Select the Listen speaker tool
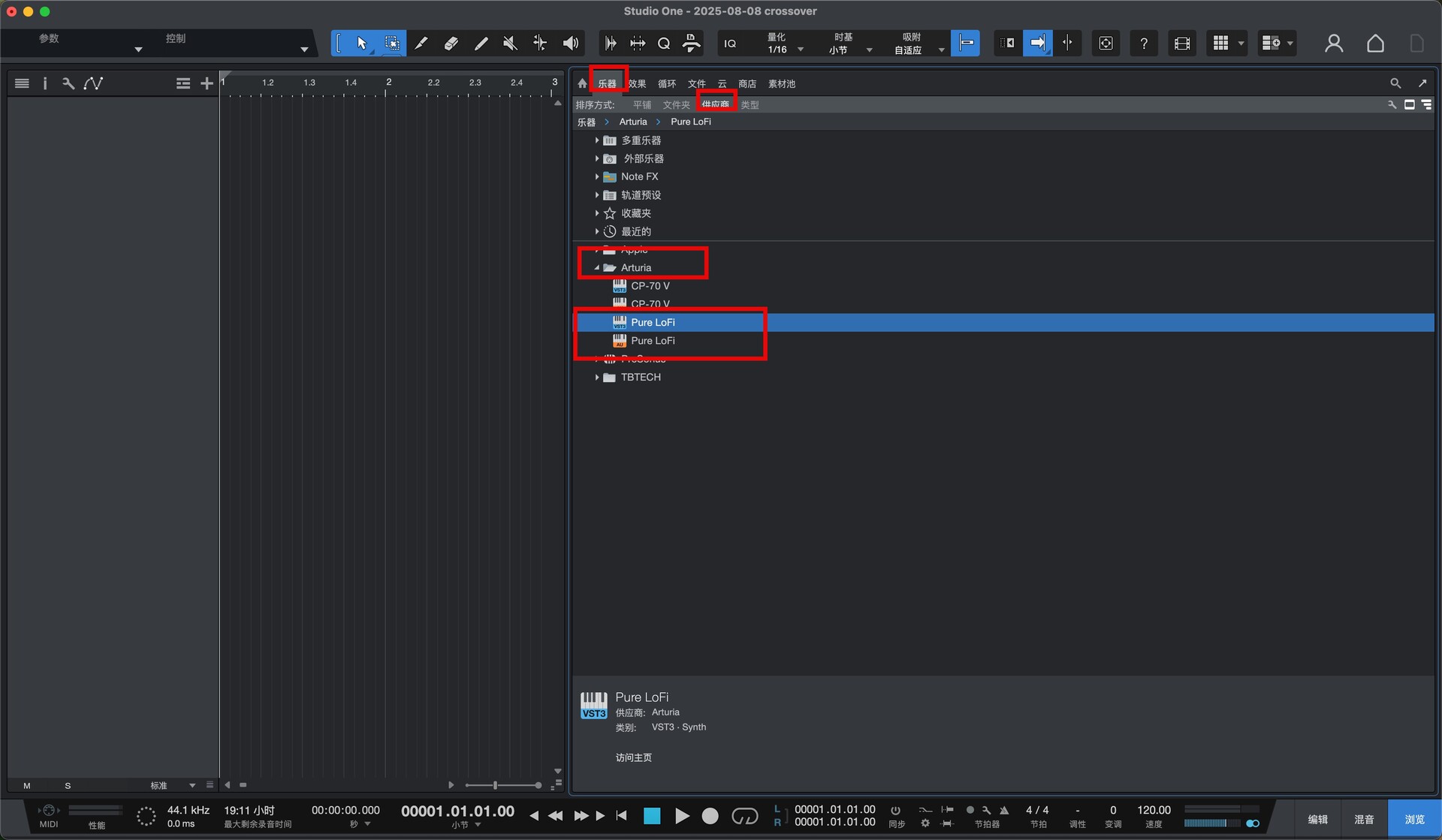Image resolution: width=1442 pixels, height=840 pixels. (x=571, y=44)
